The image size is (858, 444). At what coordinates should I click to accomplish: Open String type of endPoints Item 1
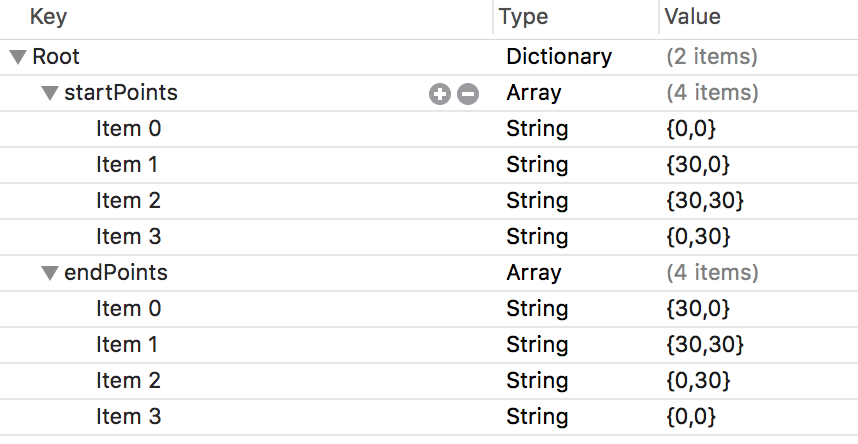coord(537,344)
